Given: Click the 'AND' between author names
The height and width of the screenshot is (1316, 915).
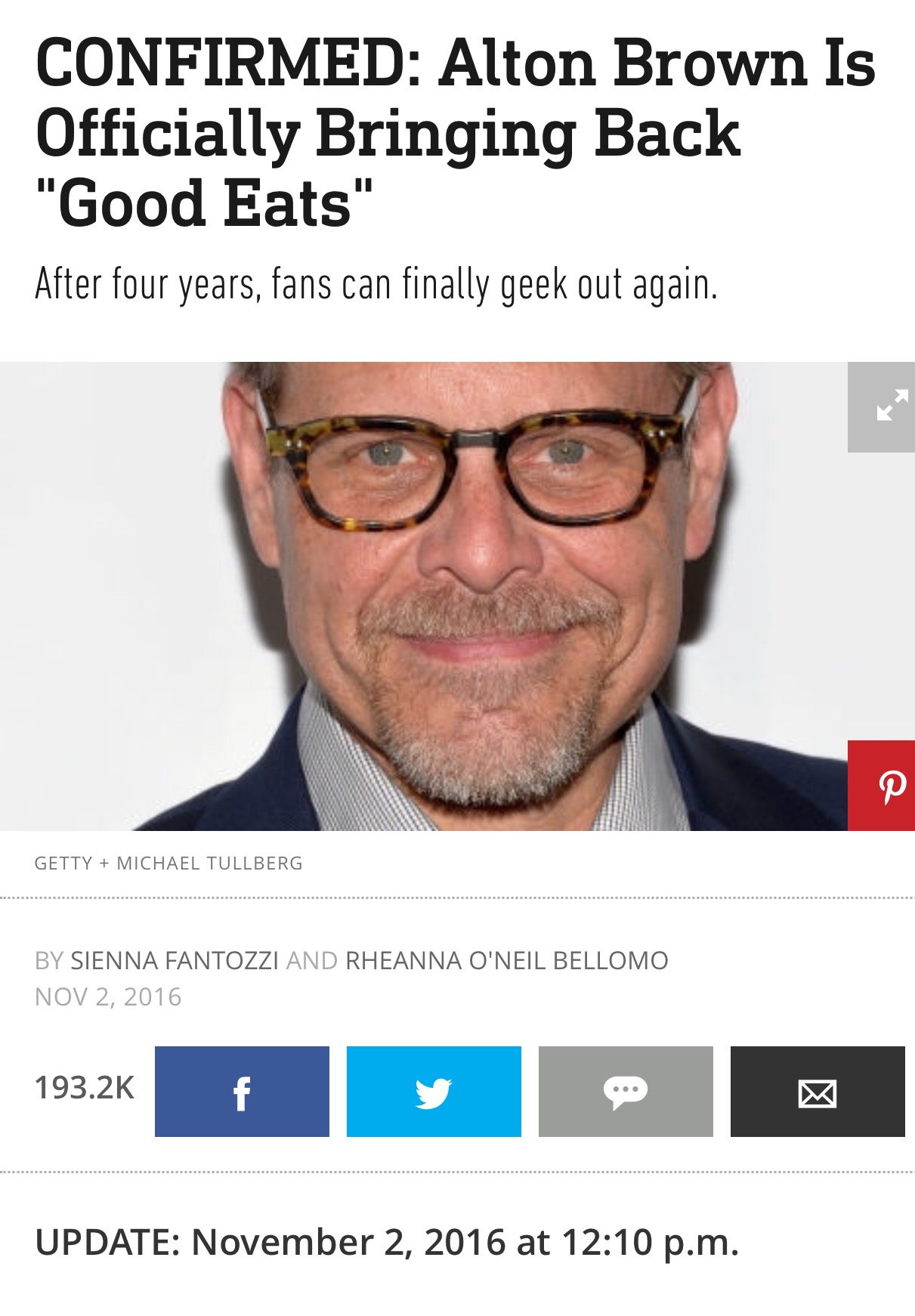Looking at the screenshot, I should tap(312, 961).
